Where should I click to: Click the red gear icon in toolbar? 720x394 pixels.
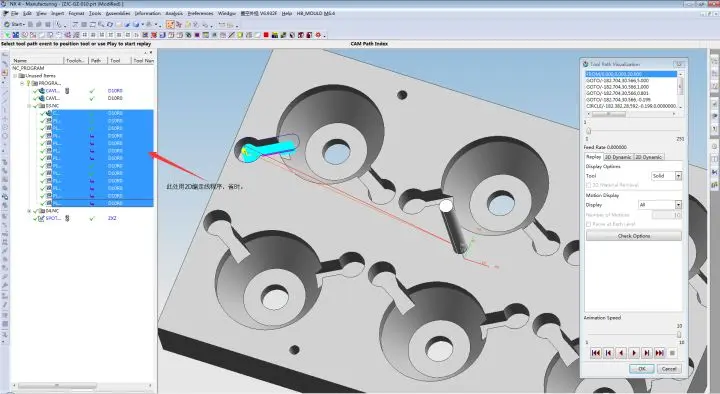[x=318, y=35]
